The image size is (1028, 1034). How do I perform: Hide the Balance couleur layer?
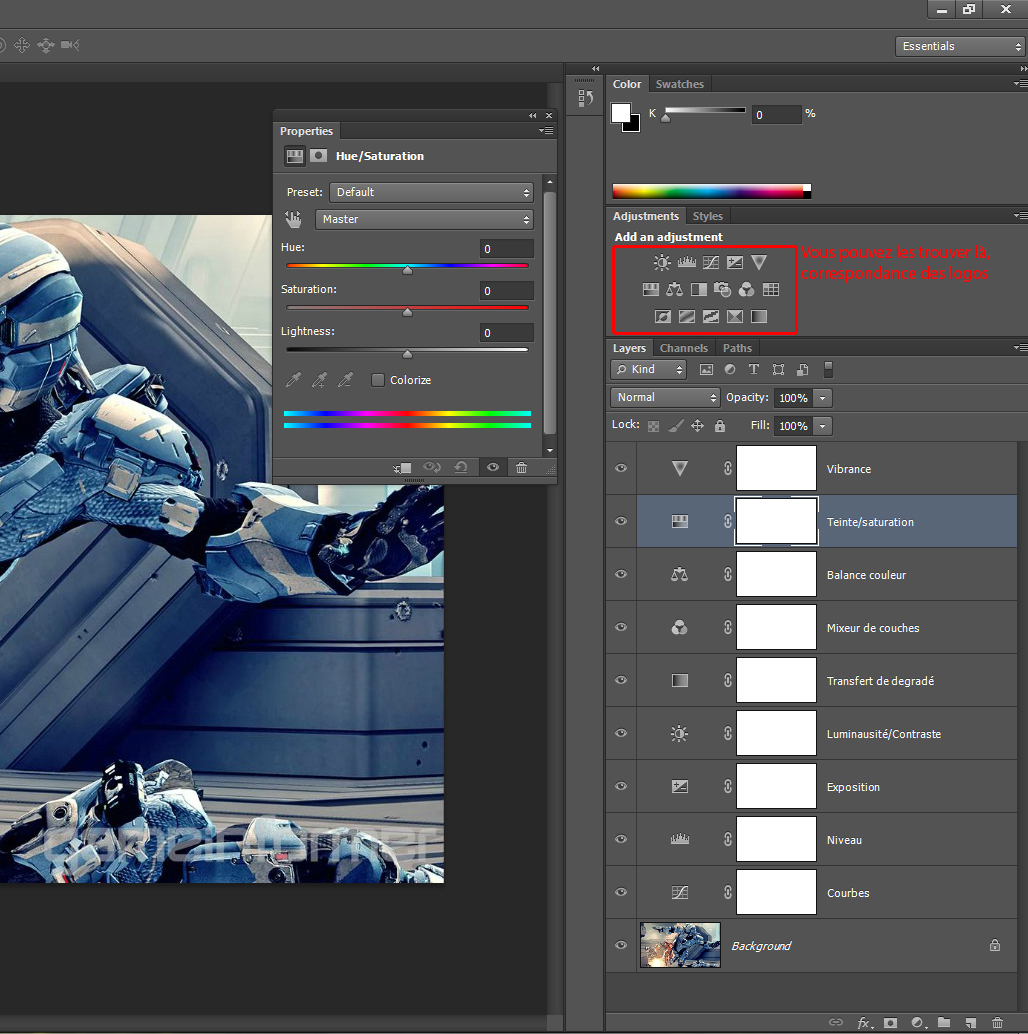coord(621,574)
